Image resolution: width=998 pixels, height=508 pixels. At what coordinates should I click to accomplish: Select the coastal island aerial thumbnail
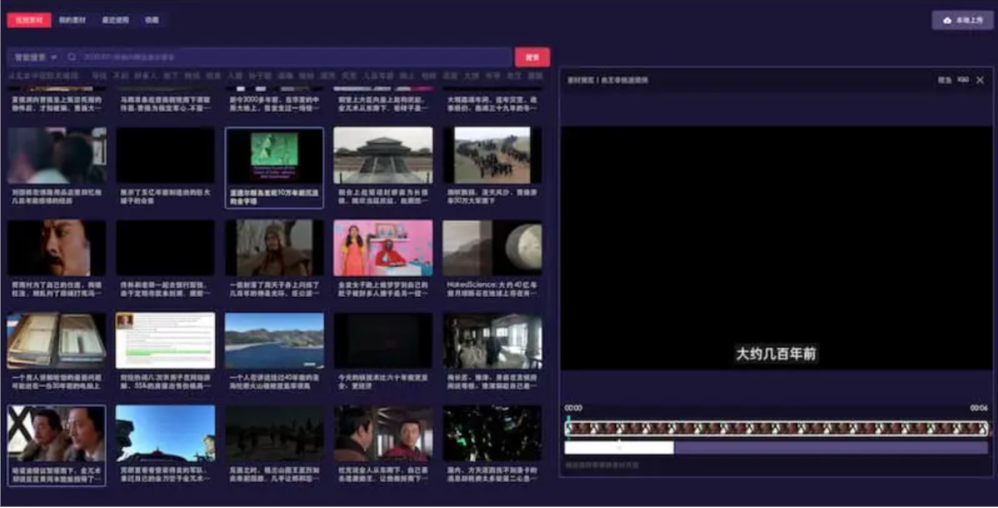(274, 341)
